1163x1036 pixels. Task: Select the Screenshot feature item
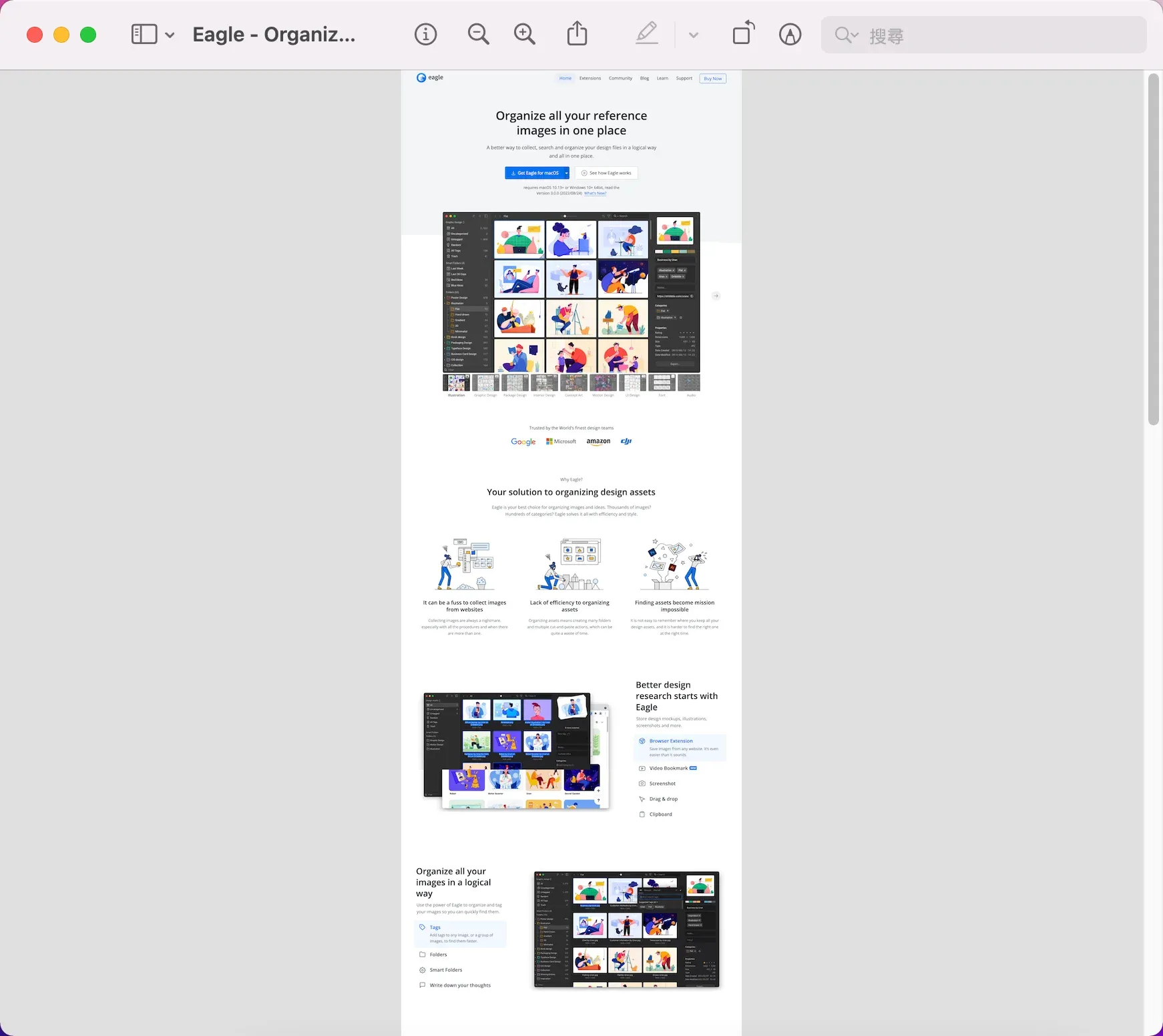[658, 784]
